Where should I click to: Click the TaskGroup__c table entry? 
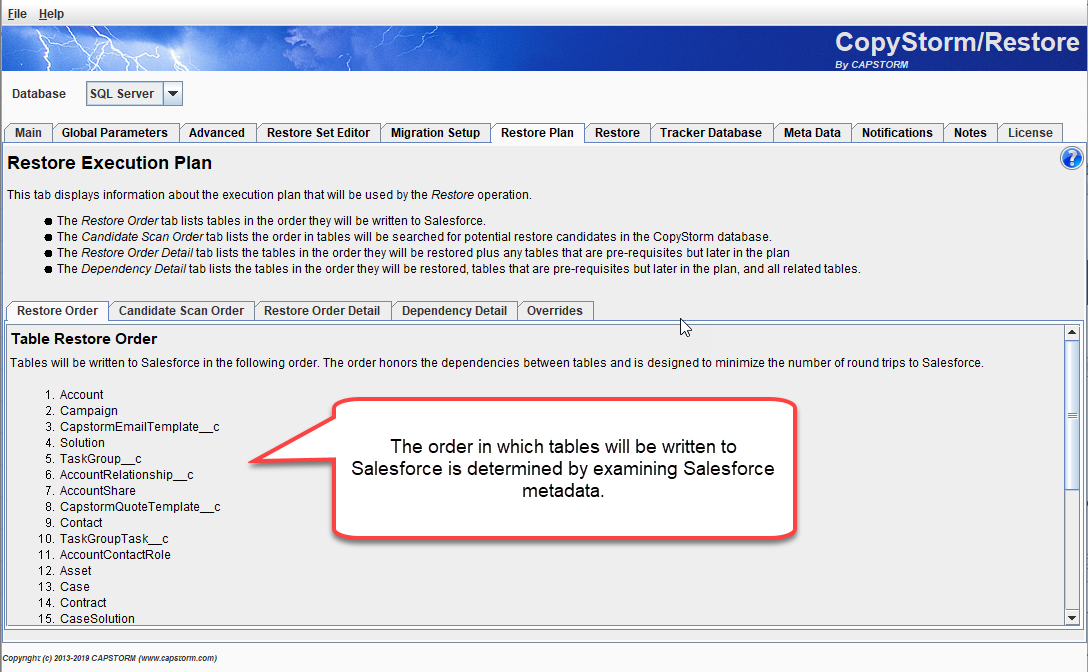click(x=101, y=459)
